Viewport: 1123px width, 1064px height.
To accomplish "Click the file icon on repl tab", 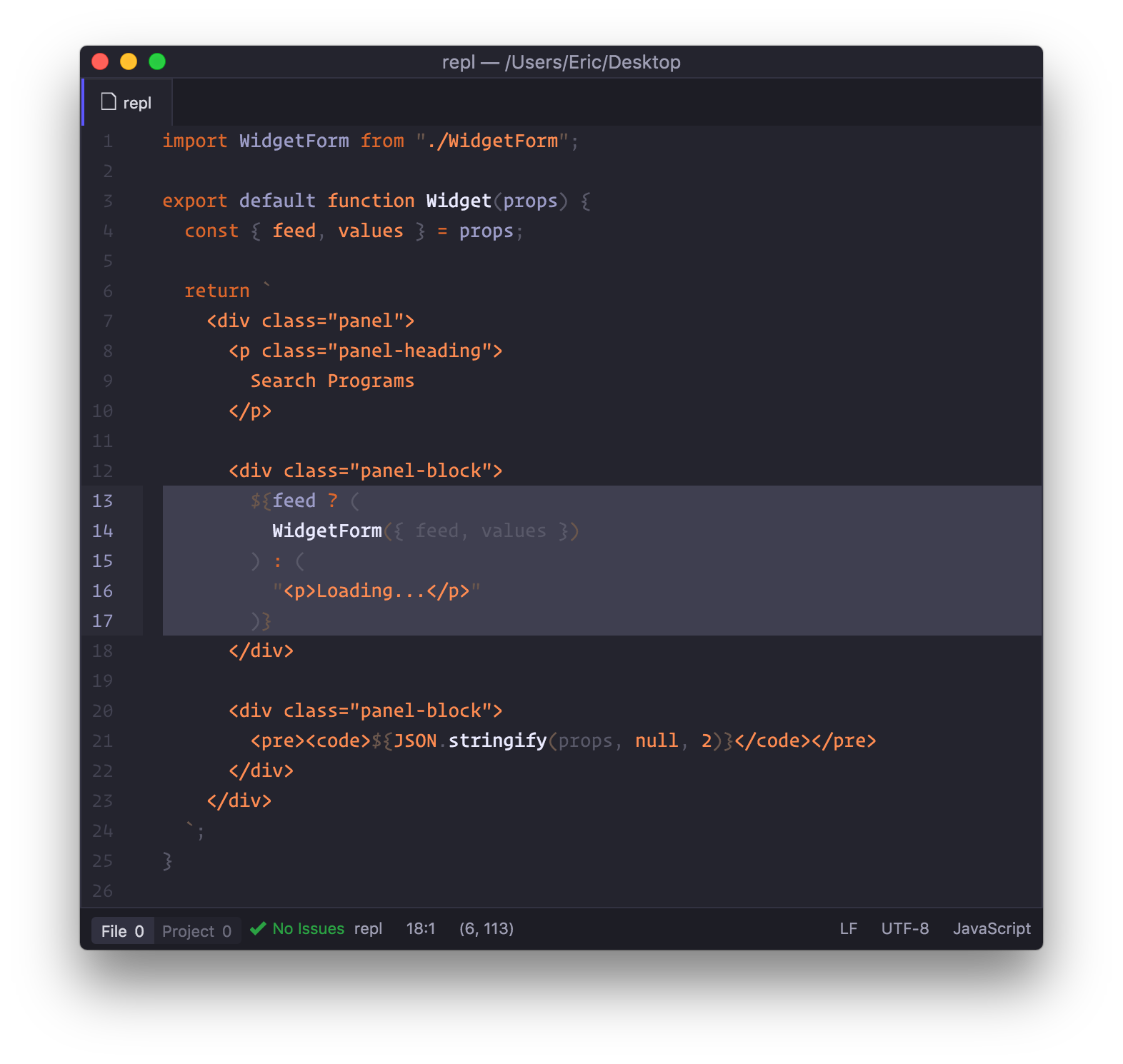I will (109, 102).
